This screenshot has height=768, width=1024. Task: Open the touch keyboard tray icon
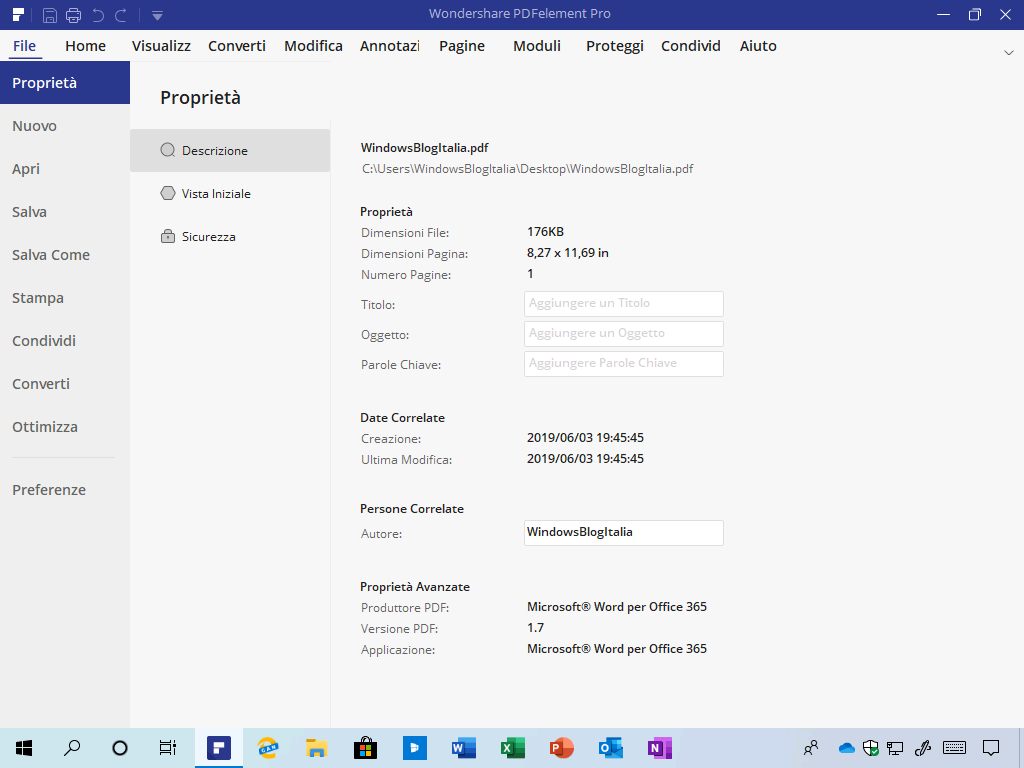point(955,748)
